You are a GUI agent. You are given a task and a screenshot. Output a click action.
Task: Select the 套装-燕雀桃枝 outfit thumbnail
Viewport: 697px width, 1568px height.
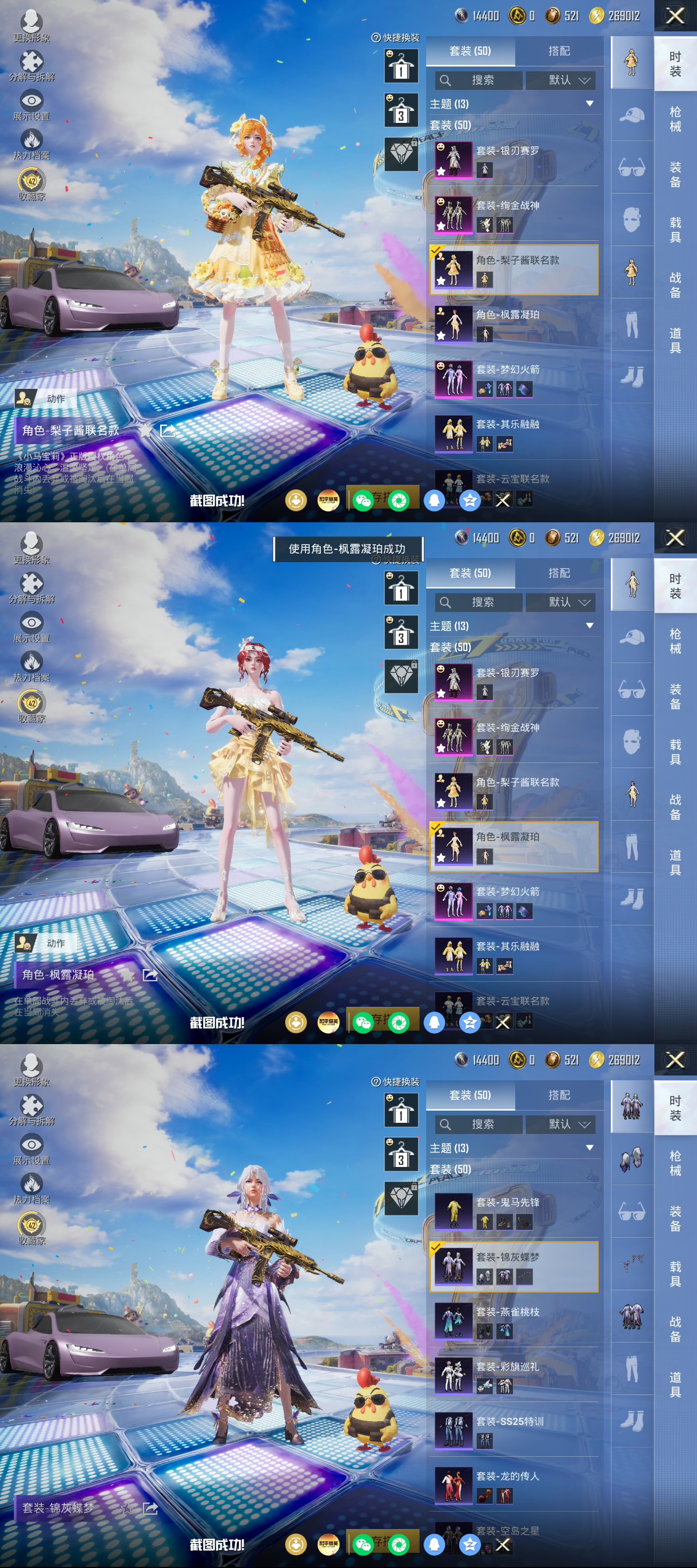(x=453, y=1322)
